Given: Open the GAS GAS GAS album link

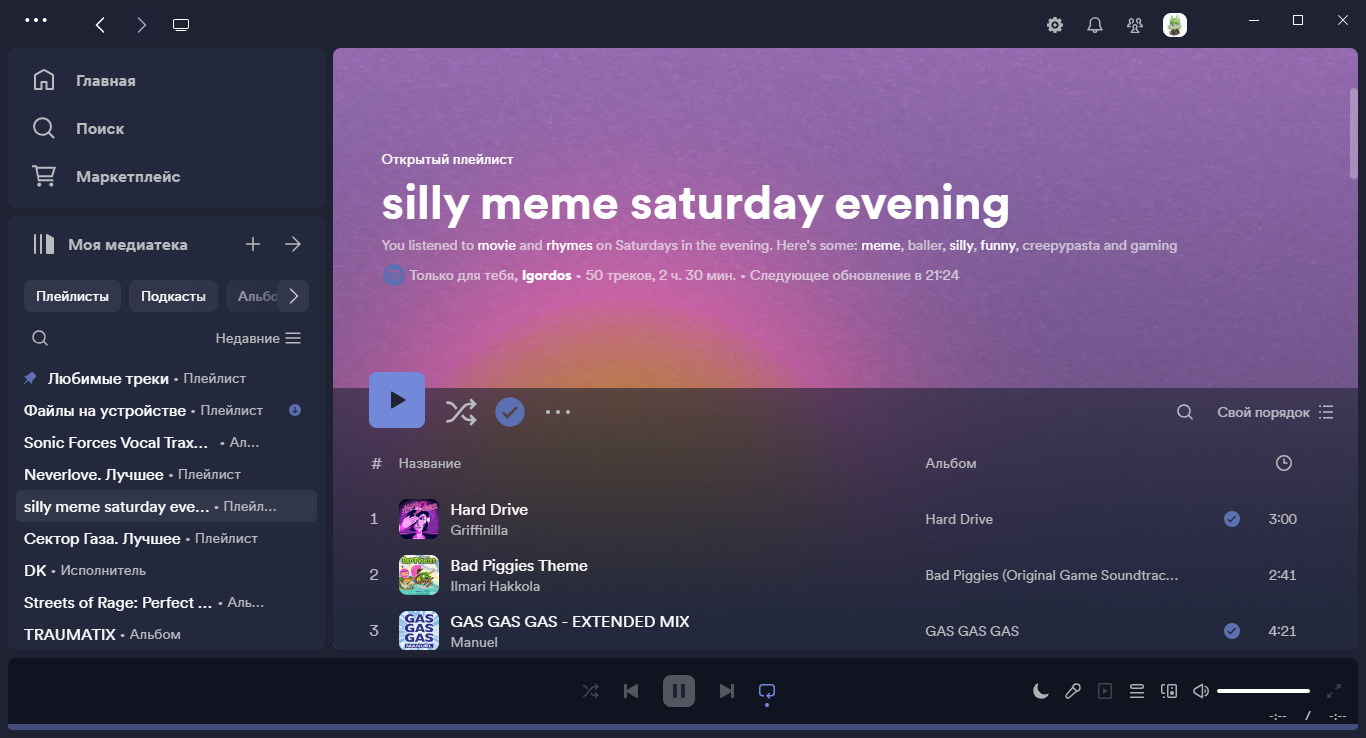Looking at the screenshot, I should point(972,631).
